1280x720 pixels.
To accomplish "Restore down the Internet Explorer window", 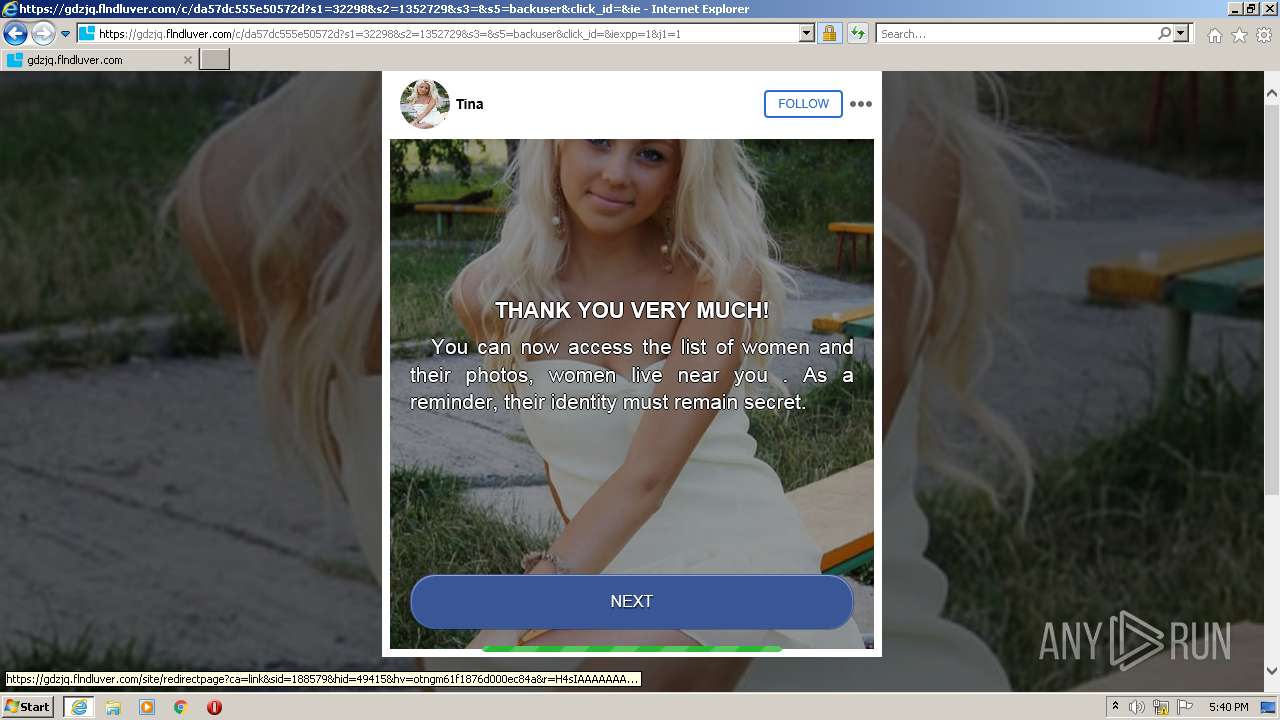I will click(1251, 9).
